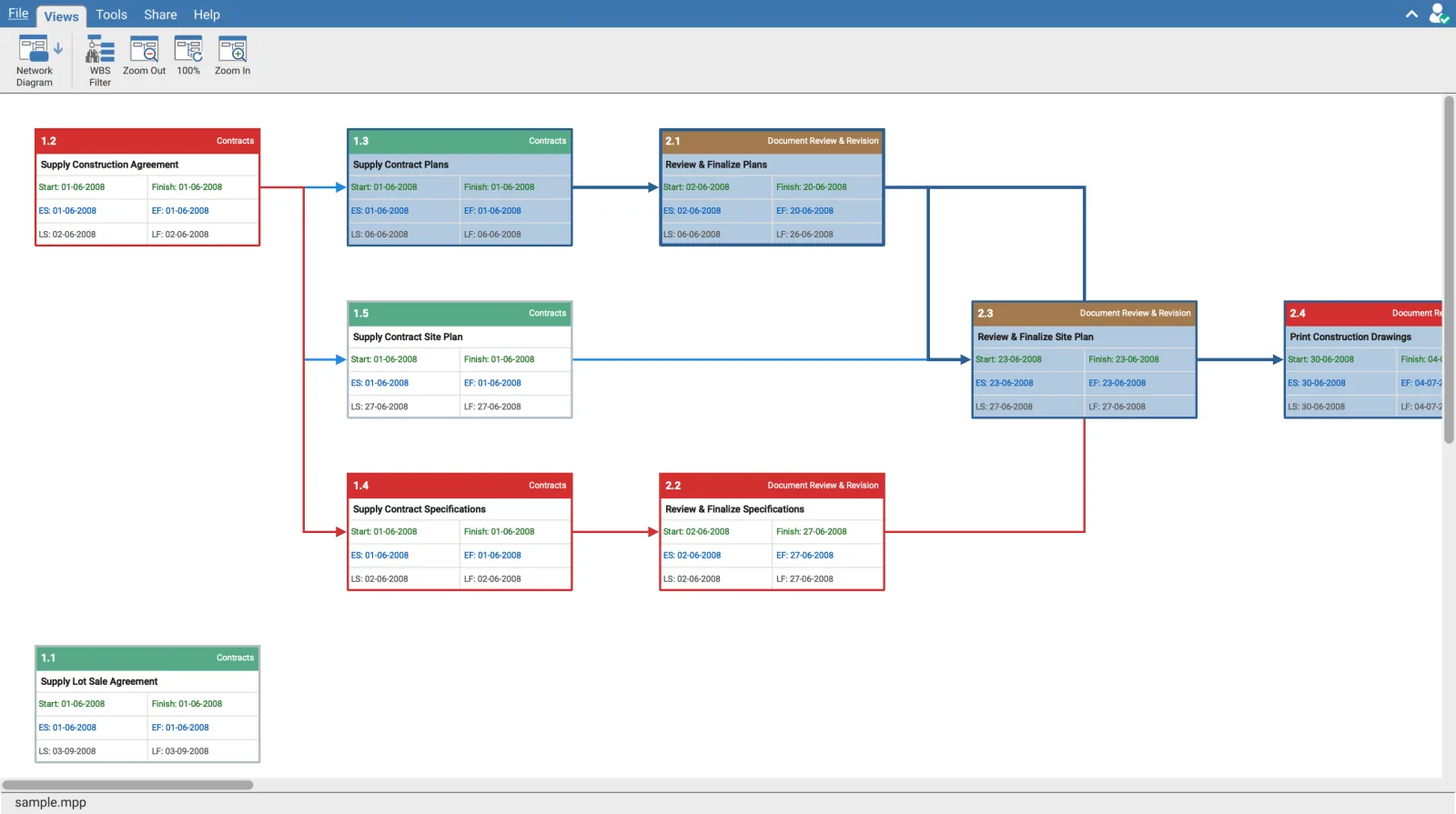The height and width of the screenshot is (814, 1456).
Task: Open the Network Diagram view dropdown
Action: point(57,49)
